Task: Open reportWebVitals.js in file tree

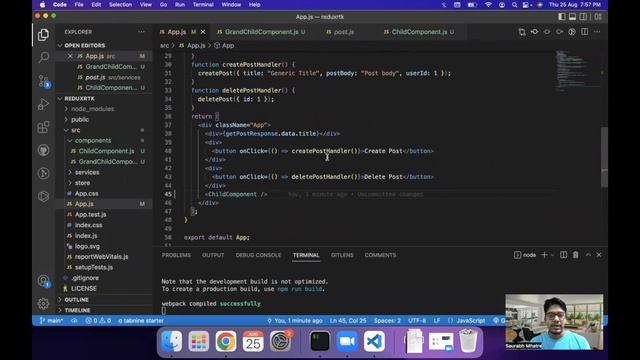Action: (x=101, y=257)
